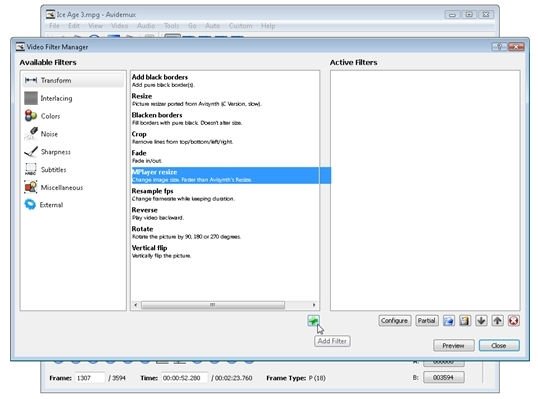Select the Resize filter
The image size is (538, 399).
[x=225, y=99]
